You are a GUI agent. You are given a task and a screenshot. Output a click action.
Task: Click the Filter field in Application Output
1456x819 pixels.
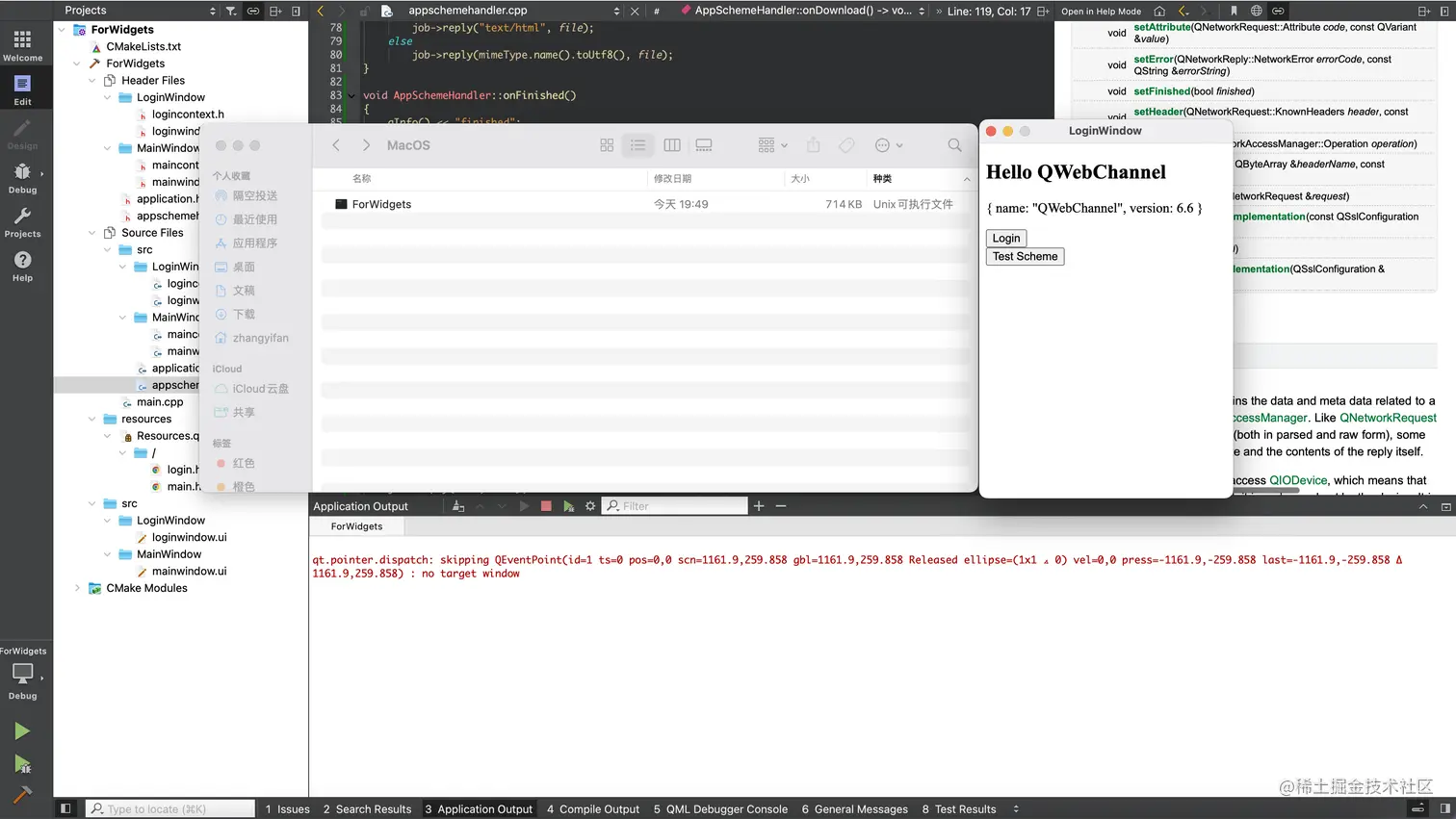674,505
